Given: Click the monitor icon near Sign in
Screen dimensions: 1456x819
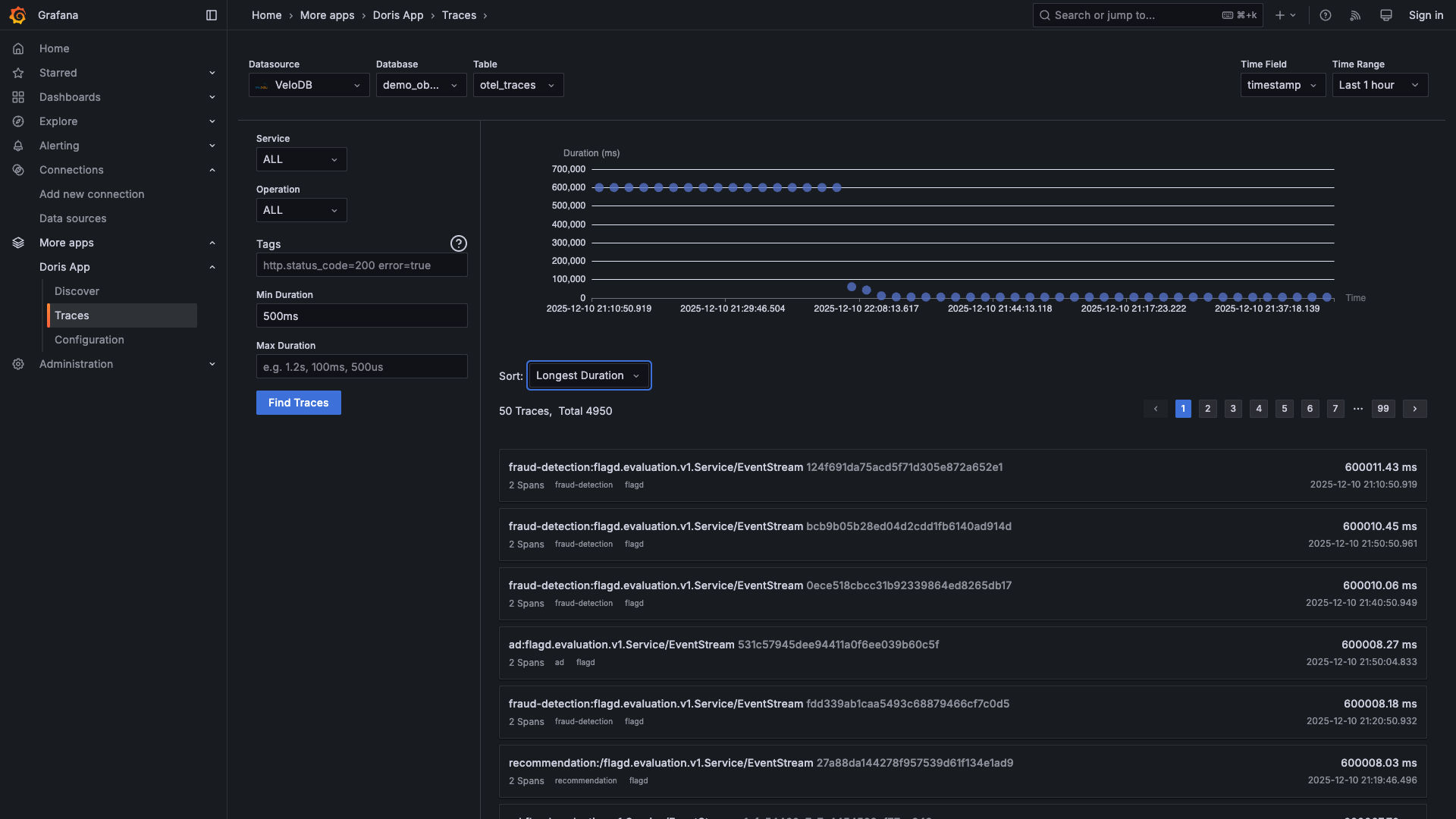Looking at the screenshot, I should [x=1385, y=15].
